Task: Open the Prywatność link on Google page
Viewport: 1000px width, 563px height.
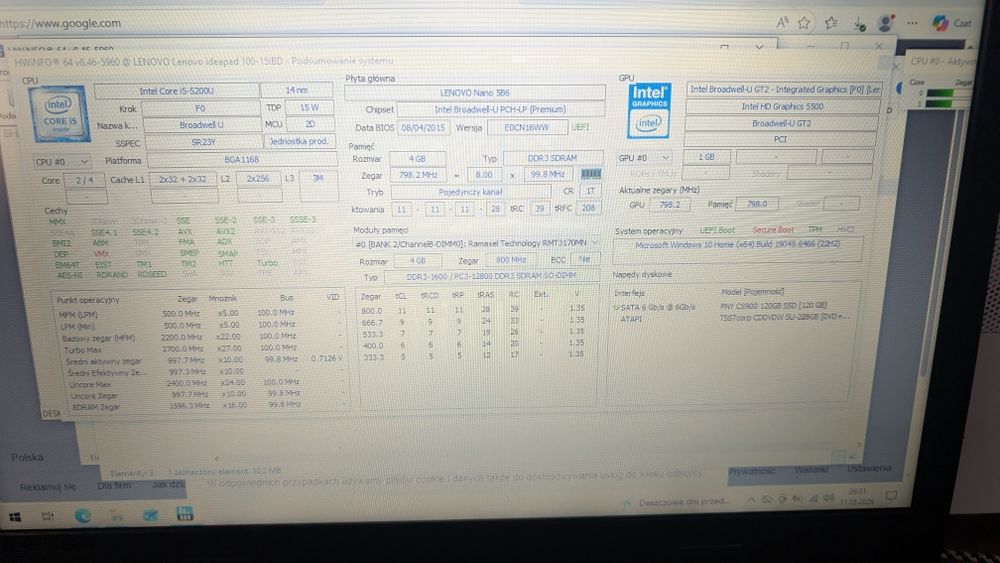Action: coord(751,471)
